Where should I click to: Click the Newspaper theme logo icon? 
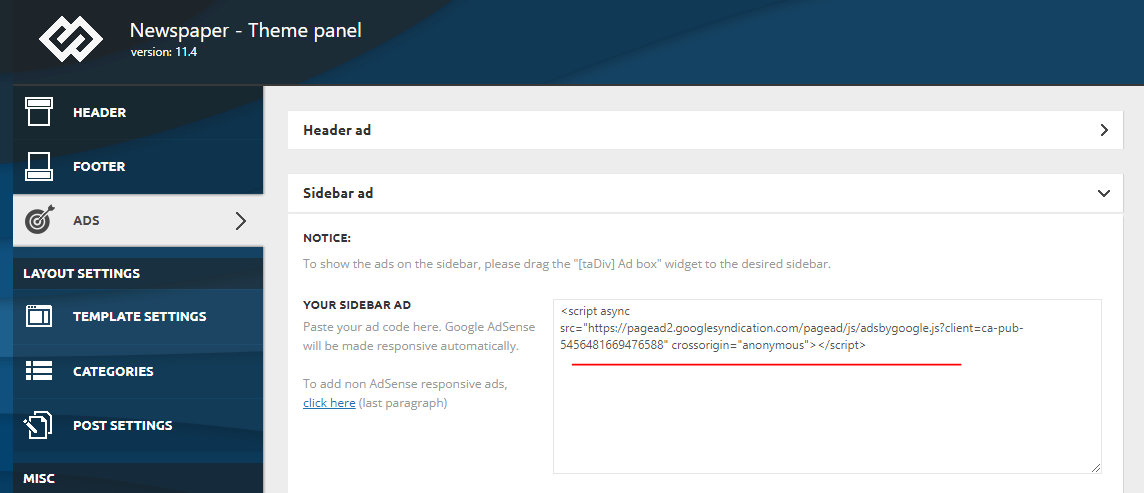70,38
